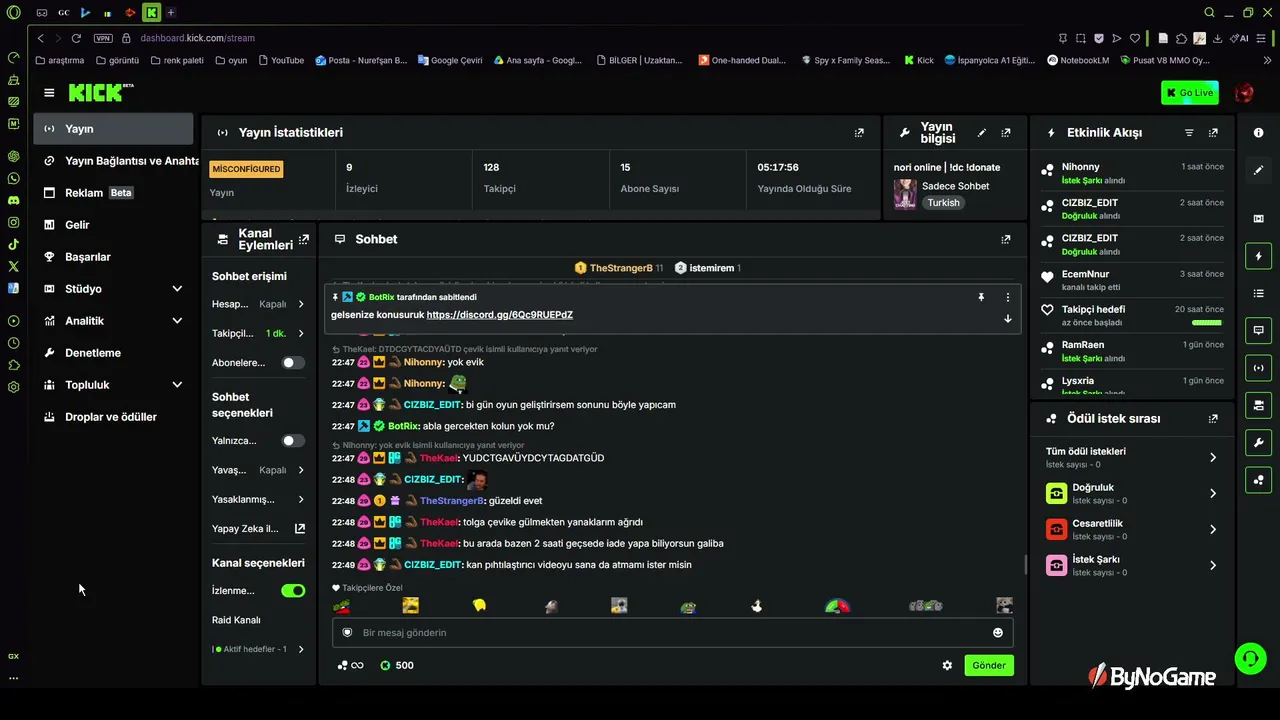Image resolution: width=1280 pixels, height=720 pixels.
Task: Open pinned message three-dot options
Action: [1007, 297]
